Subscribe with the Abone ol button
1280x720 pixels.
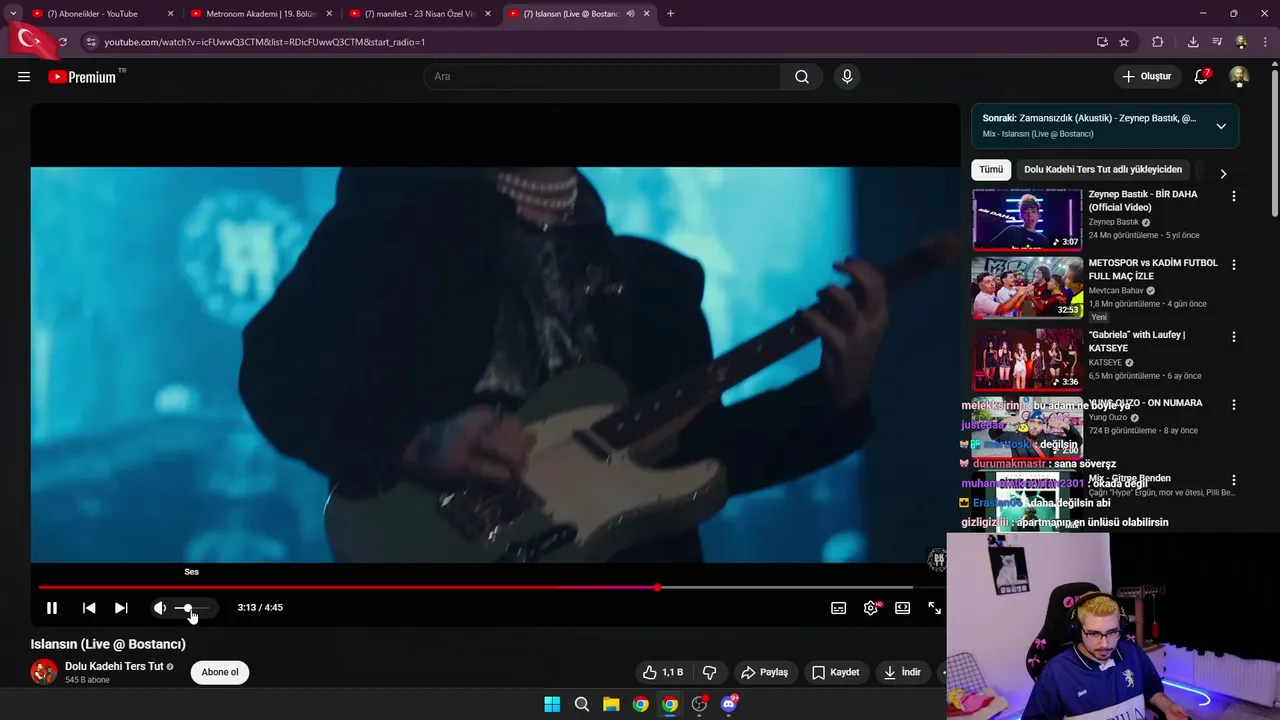tap(220, 672)
